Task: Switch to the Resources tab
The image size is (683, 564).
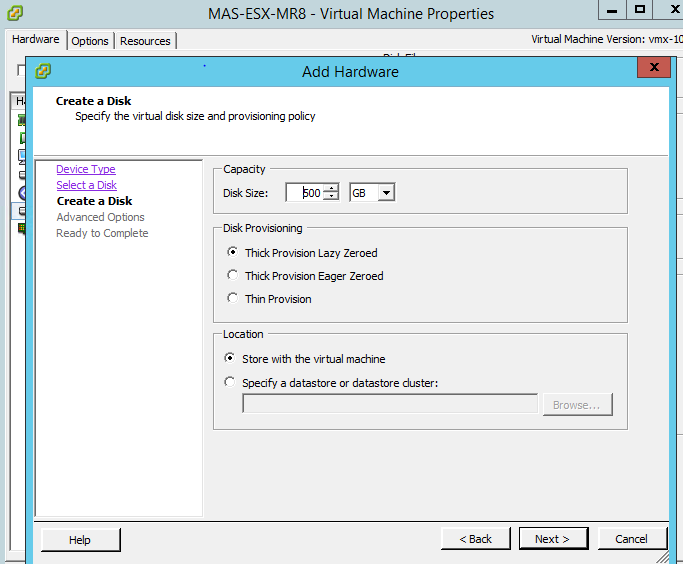Action: 145,41
